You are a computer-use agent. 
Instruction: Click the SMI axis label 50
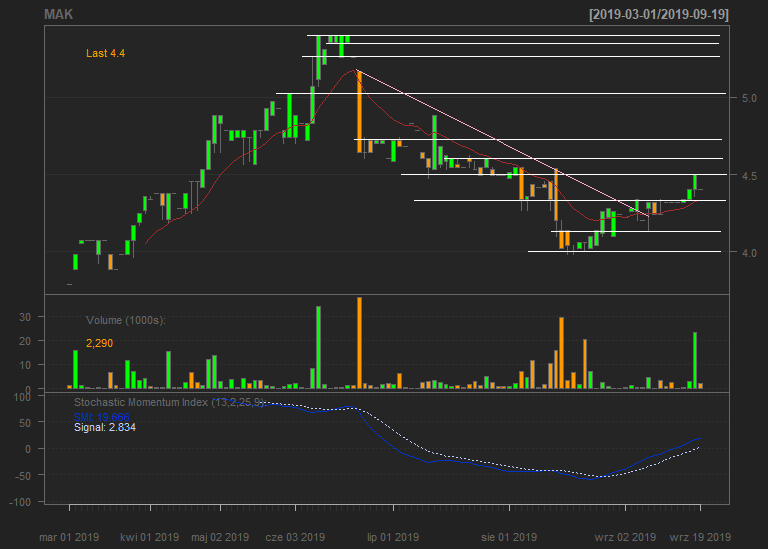tap(25, 422)
